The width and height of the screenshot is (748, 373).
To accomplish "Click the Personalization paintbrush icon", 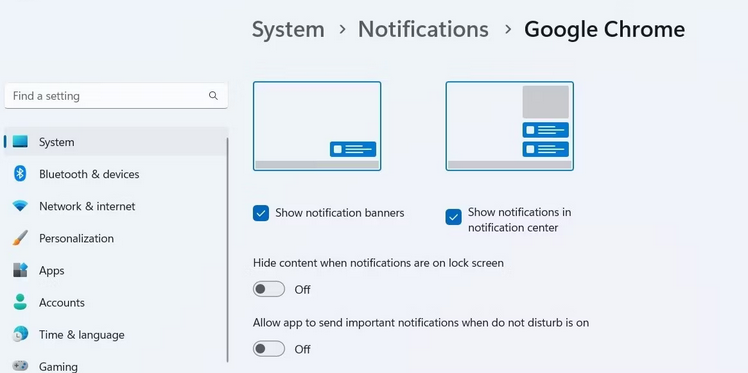I will pos(20,238).
